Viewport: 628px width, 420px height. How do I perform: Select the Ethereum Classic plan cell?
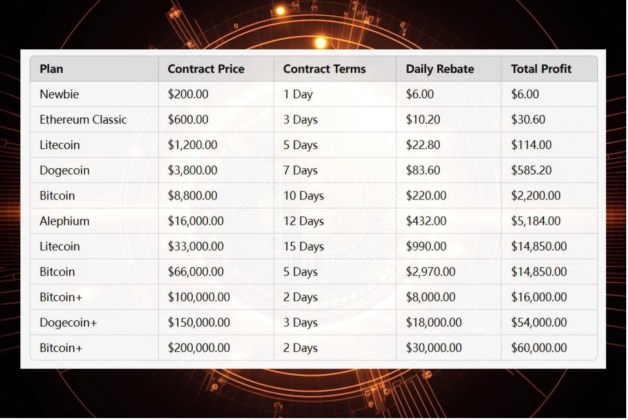[x=83, y=119]
